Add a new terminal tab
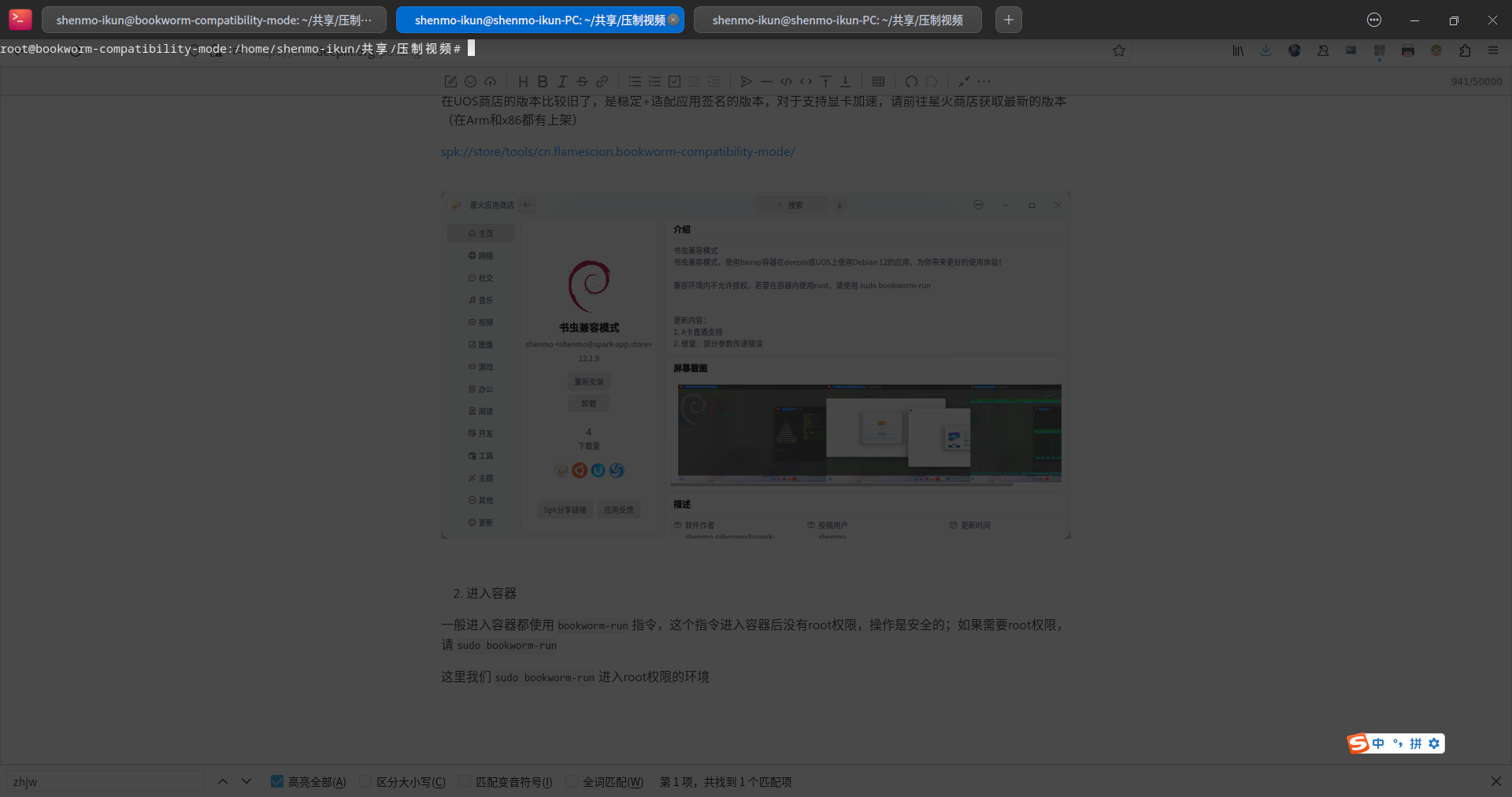1512x797 pixels. [x=1009, y=20]
